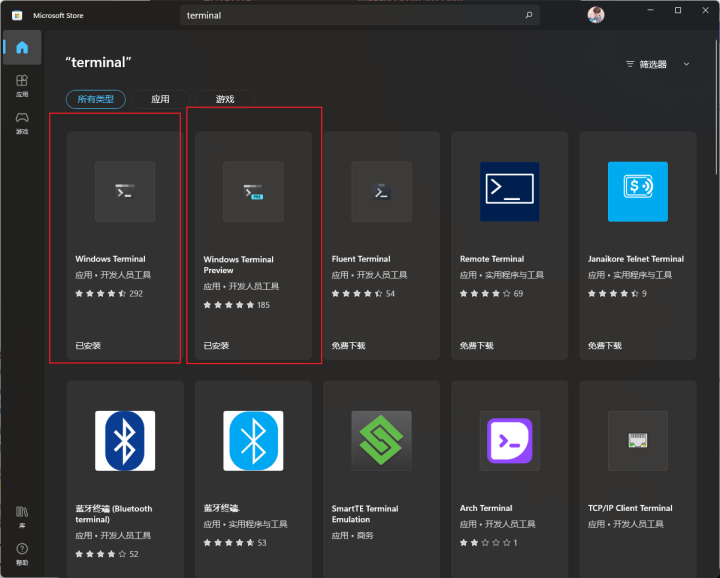The height and width of the screenshot is (578, 720).
Task: Open the 应用 (Apps) sidebar section
Action: coord(22,85)
